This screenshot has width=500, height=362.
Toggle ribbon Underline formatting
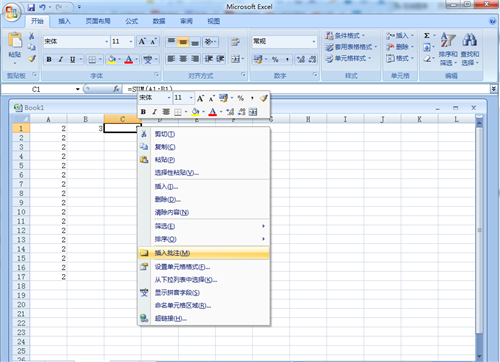72,60
